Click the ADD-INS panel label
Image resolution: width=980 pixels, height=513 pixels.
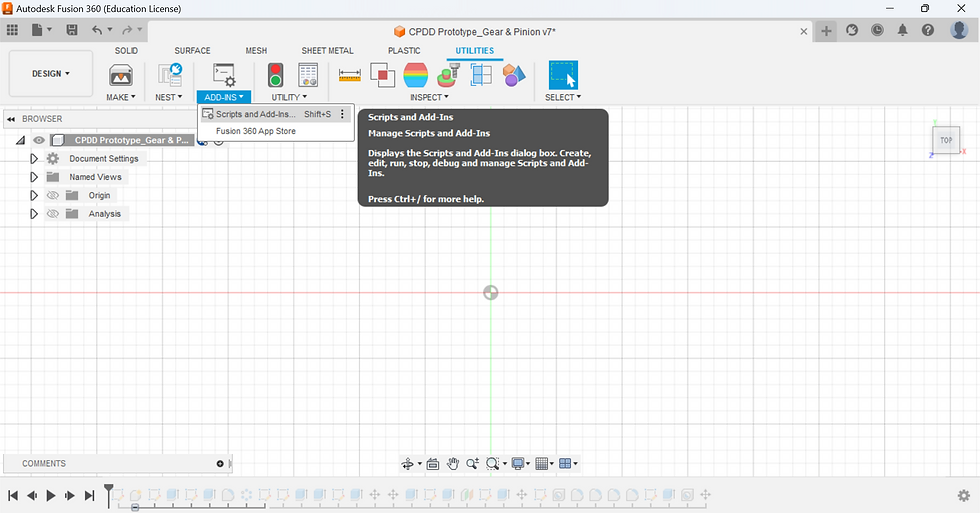click(x=224, y=97)
